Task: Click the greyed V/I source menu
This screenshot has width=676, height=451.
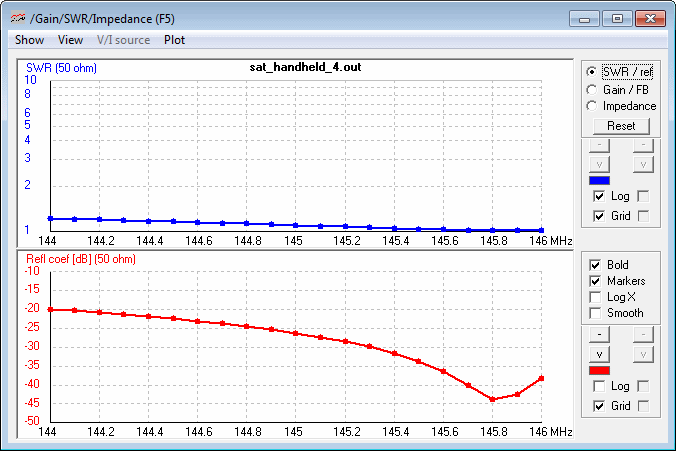Action: (123, 40)
